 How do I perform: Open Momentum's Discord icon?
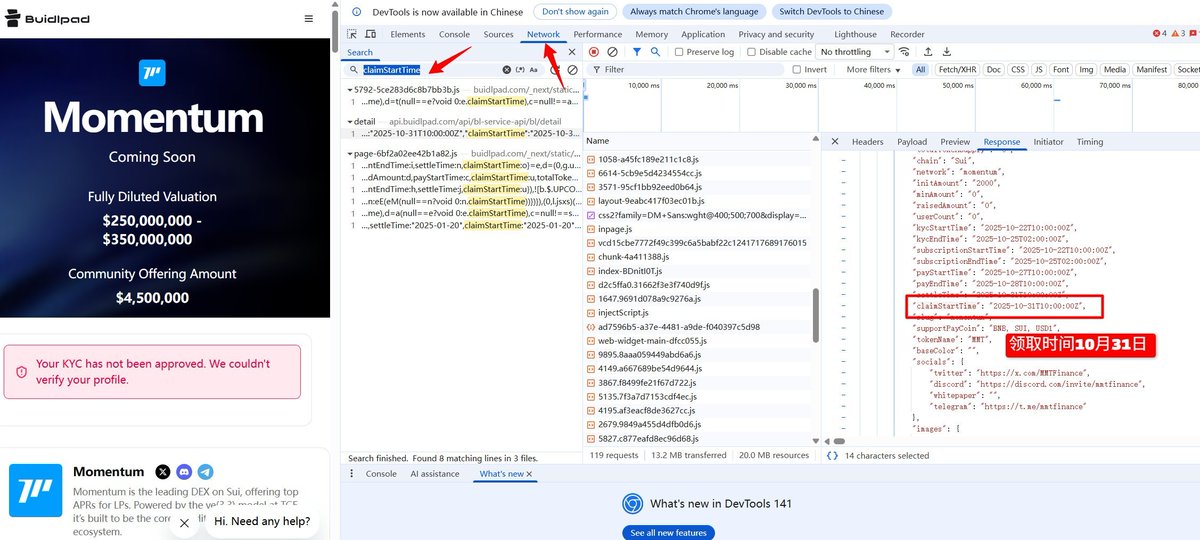[184, 471]
